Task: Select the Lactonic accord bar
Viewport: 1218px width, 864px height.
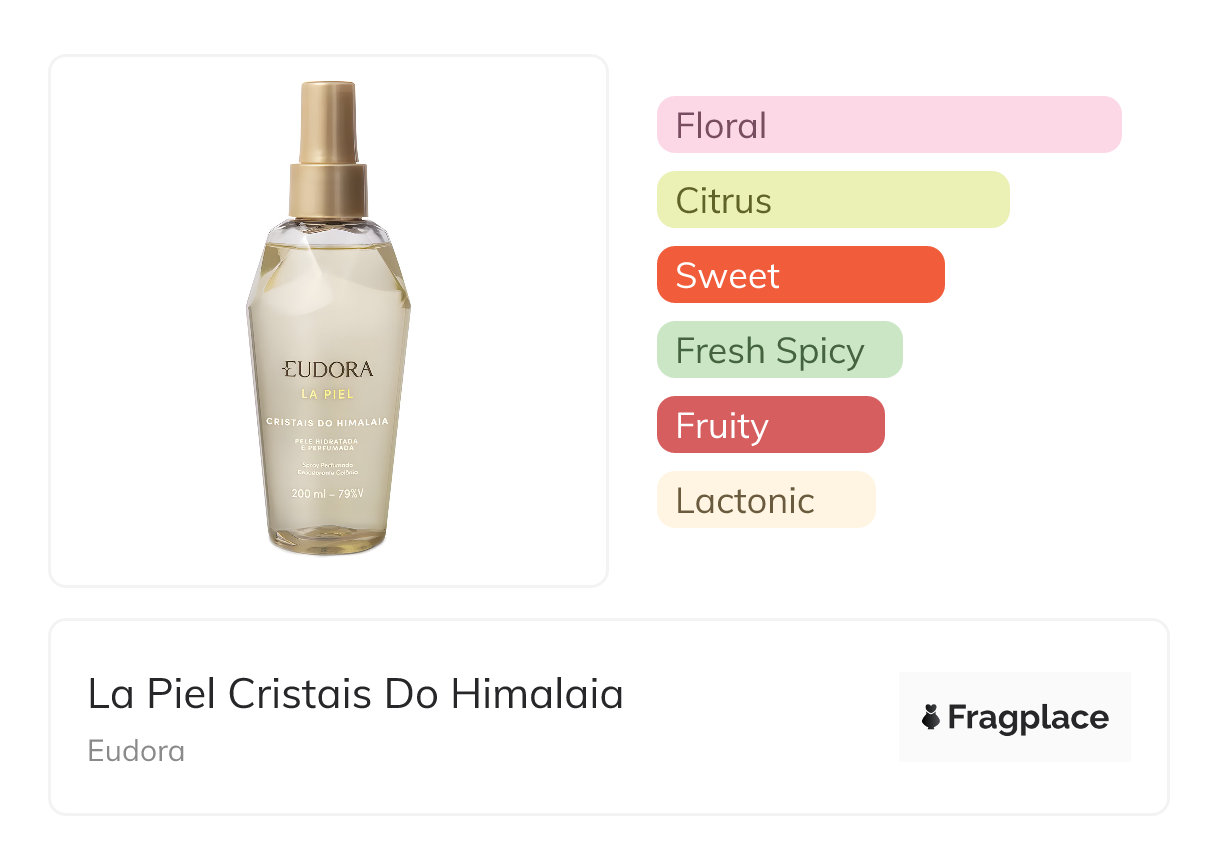Action: point(765,500)
